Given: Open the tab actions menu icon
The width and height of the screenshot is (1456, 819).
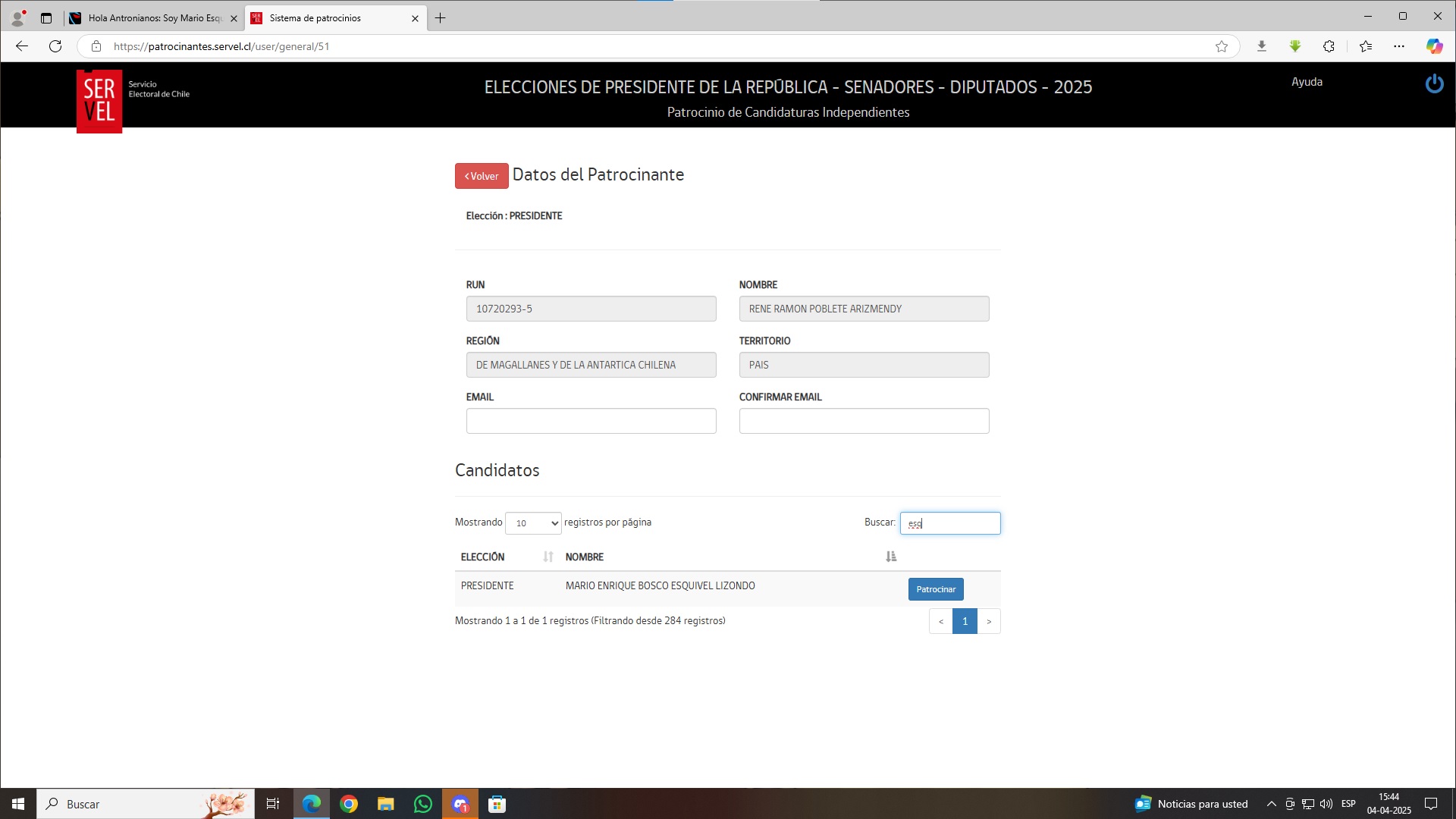Looking at the screenshot, I should click(x=46, y=18).
